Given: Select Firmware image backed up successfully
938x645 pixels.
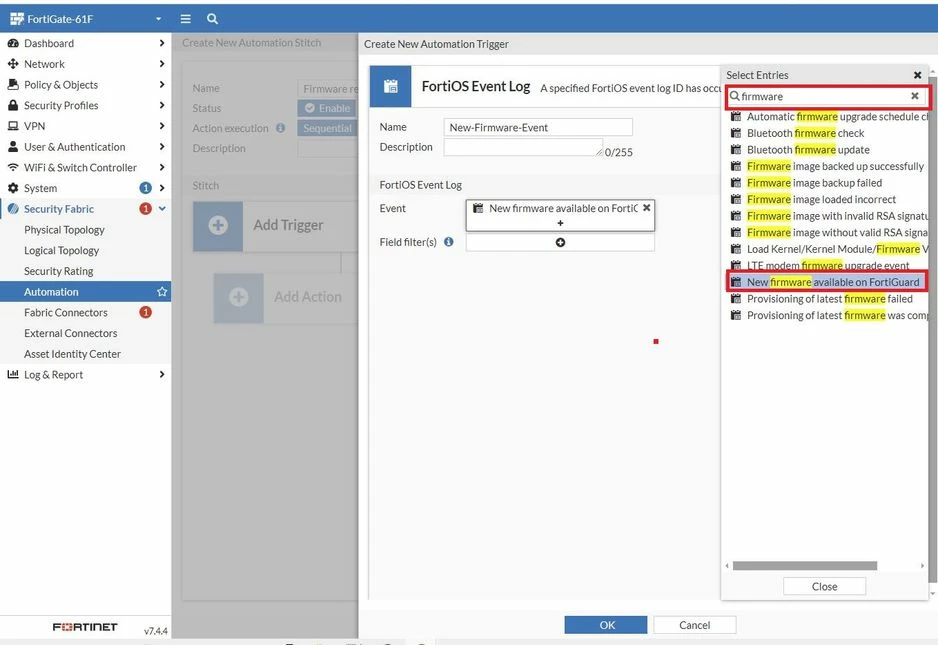Looking at the screenshot, I should tap(829, 166).
